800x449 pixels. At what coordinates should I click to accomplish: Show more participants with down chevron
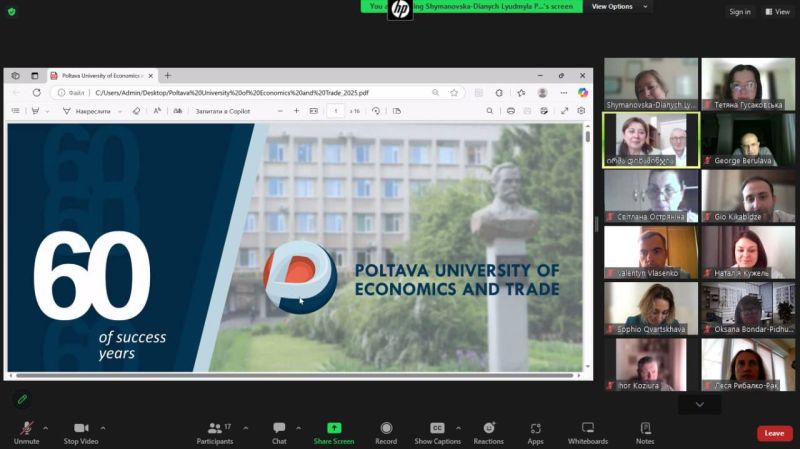699,404
